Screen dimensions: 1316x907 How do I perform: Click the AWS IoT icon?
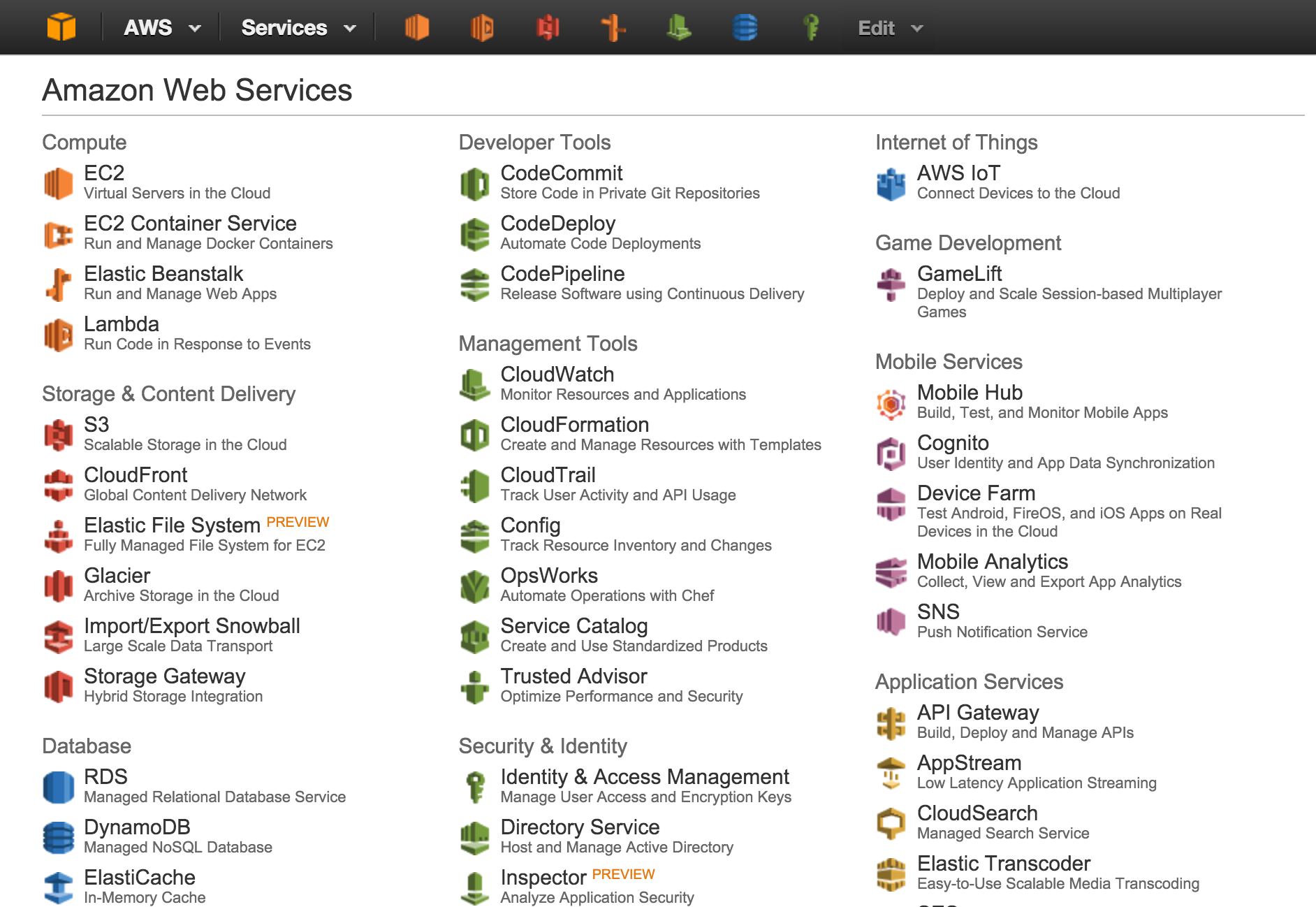point(891,183)
